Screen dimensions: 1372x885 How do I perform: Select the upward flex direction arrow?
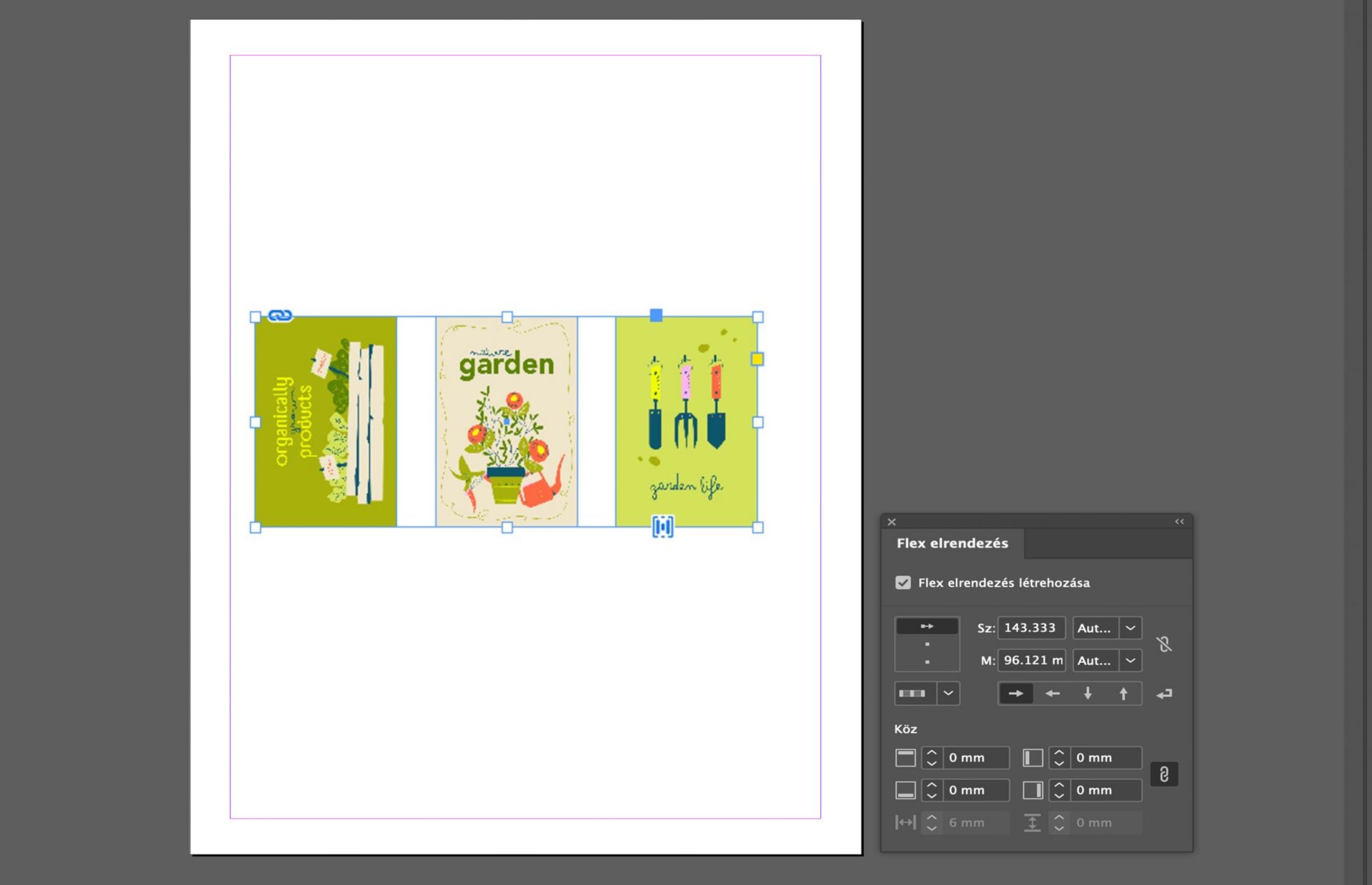[x=1123, y=694]
